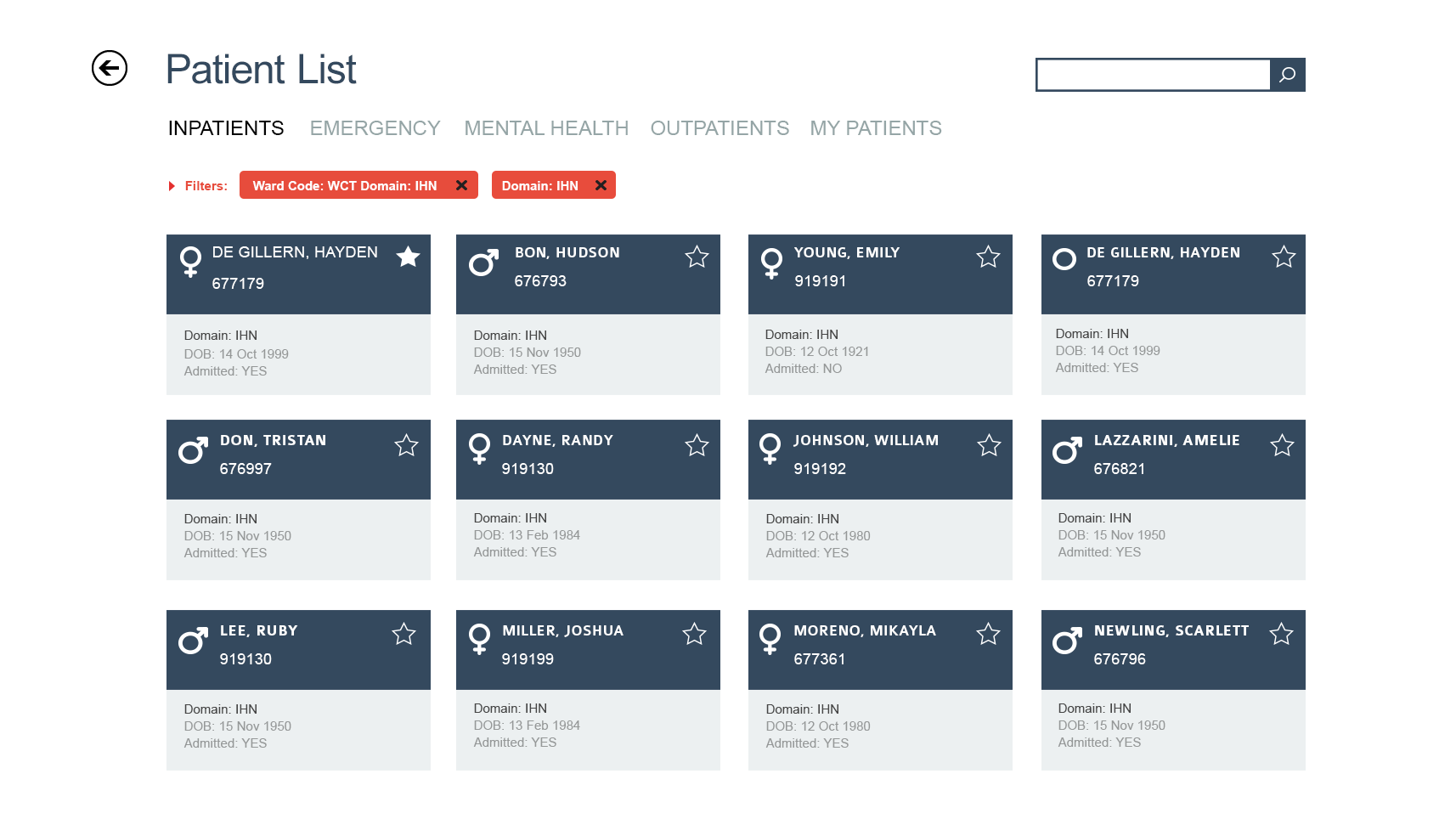Open the Mental Health tab

click(x=546, y=128)
